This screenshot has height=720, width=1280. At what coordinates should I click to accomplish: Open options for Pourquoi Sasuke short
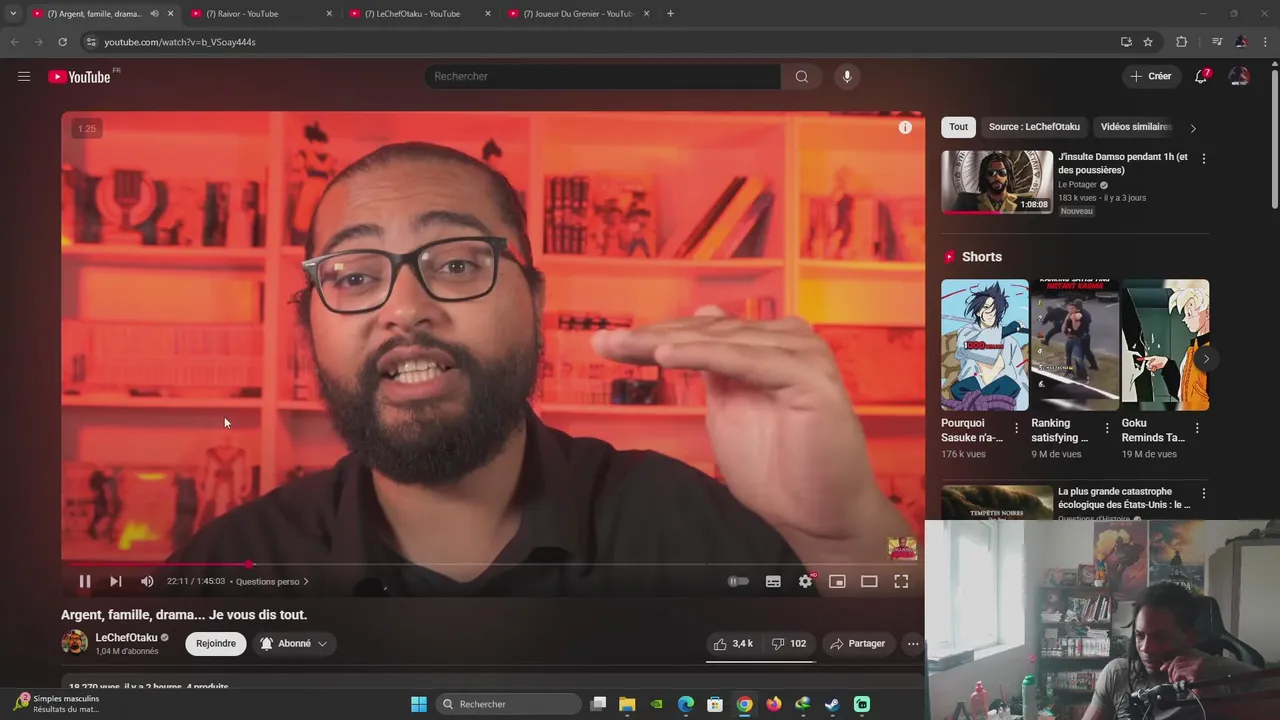[x=1017, y=428]
